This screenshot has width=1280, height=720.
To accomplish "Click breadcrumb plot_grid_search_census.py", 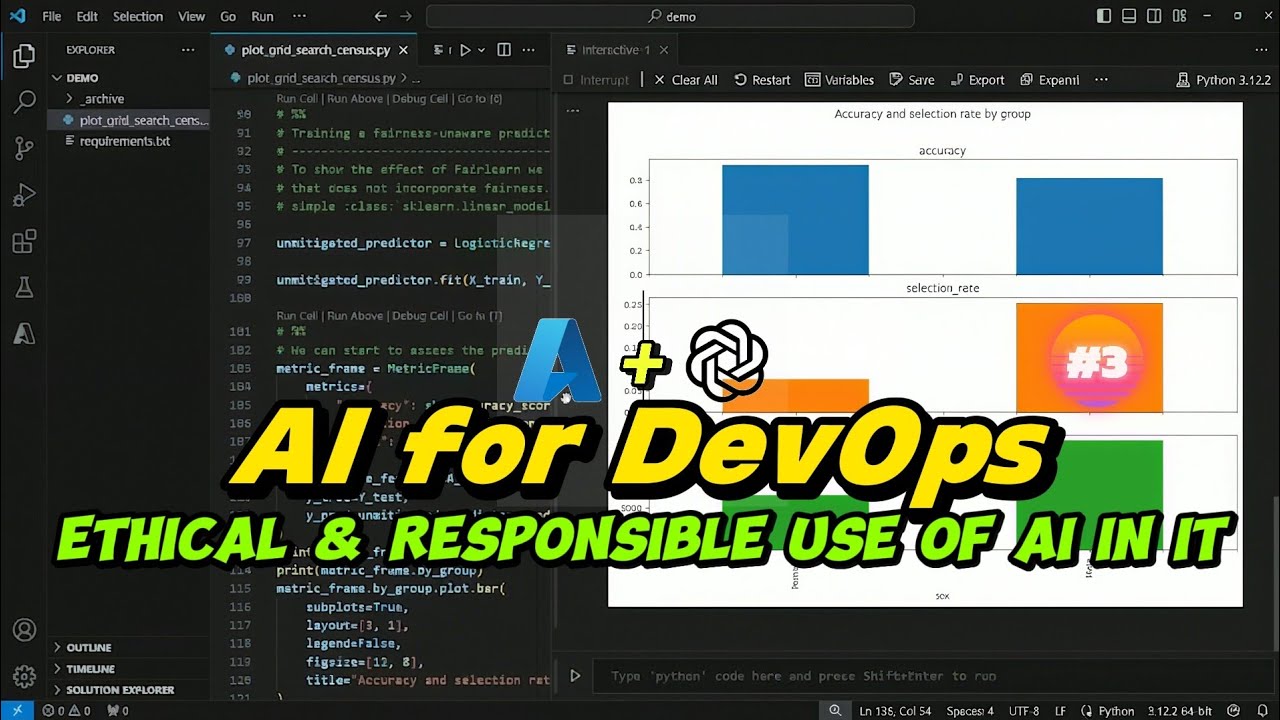I will 320,78.
